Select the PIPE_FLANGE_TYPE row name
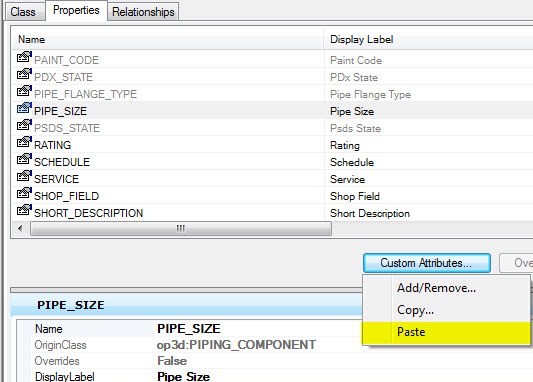 (x=85, y=94)
